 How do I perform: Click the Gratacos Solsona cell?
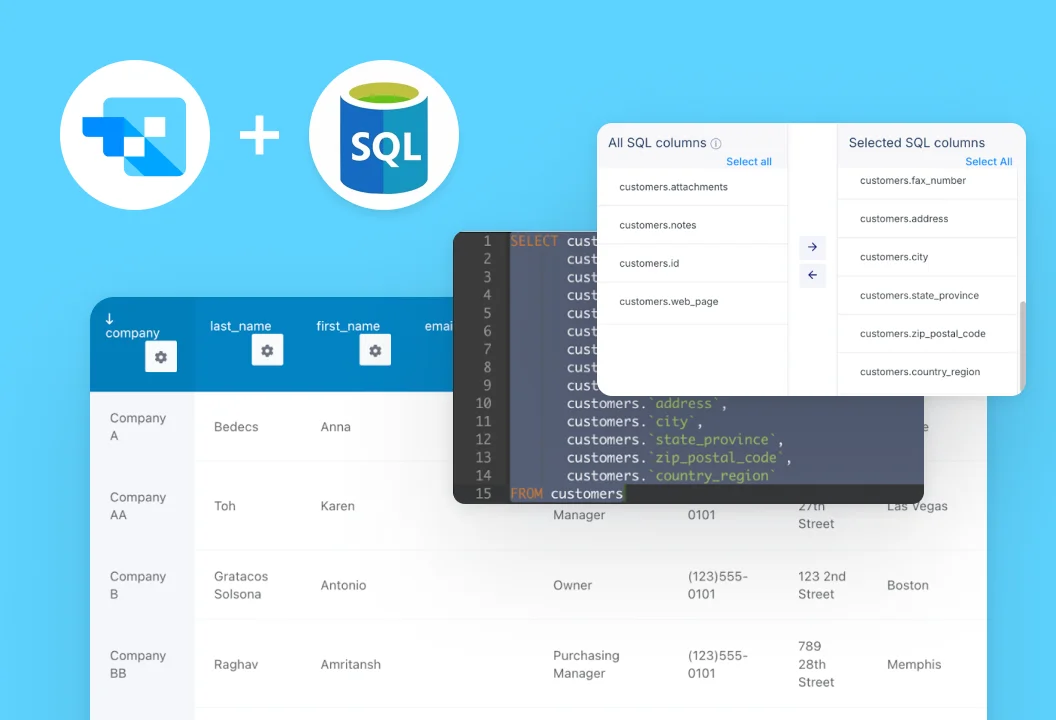(241, 585)
